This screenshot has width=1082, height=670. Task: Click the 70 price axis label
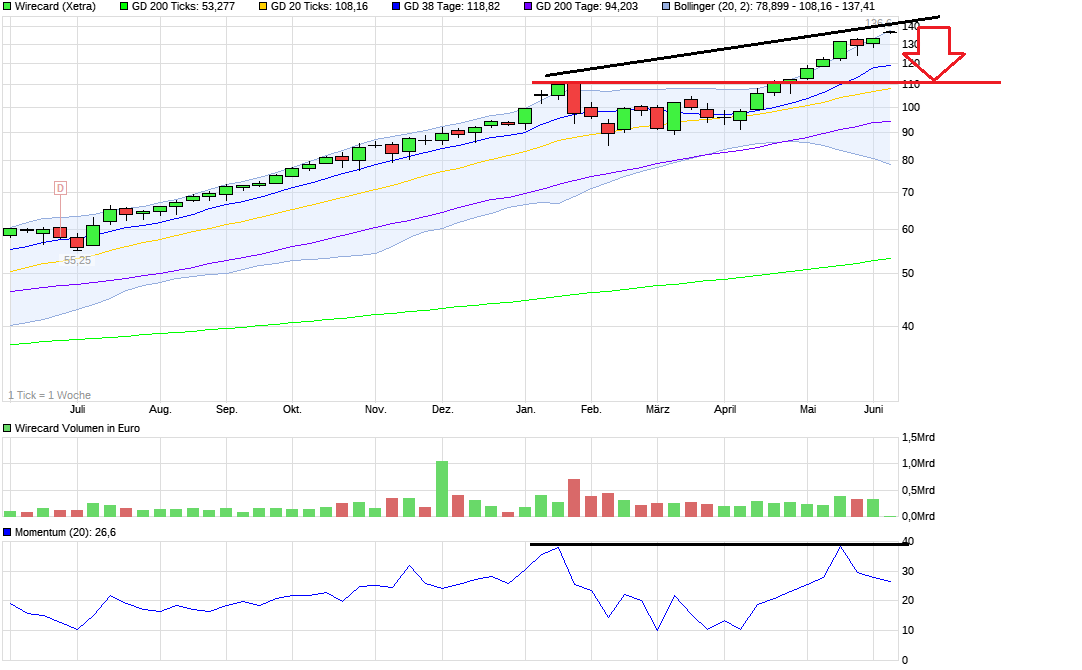[x=908, y=193]
